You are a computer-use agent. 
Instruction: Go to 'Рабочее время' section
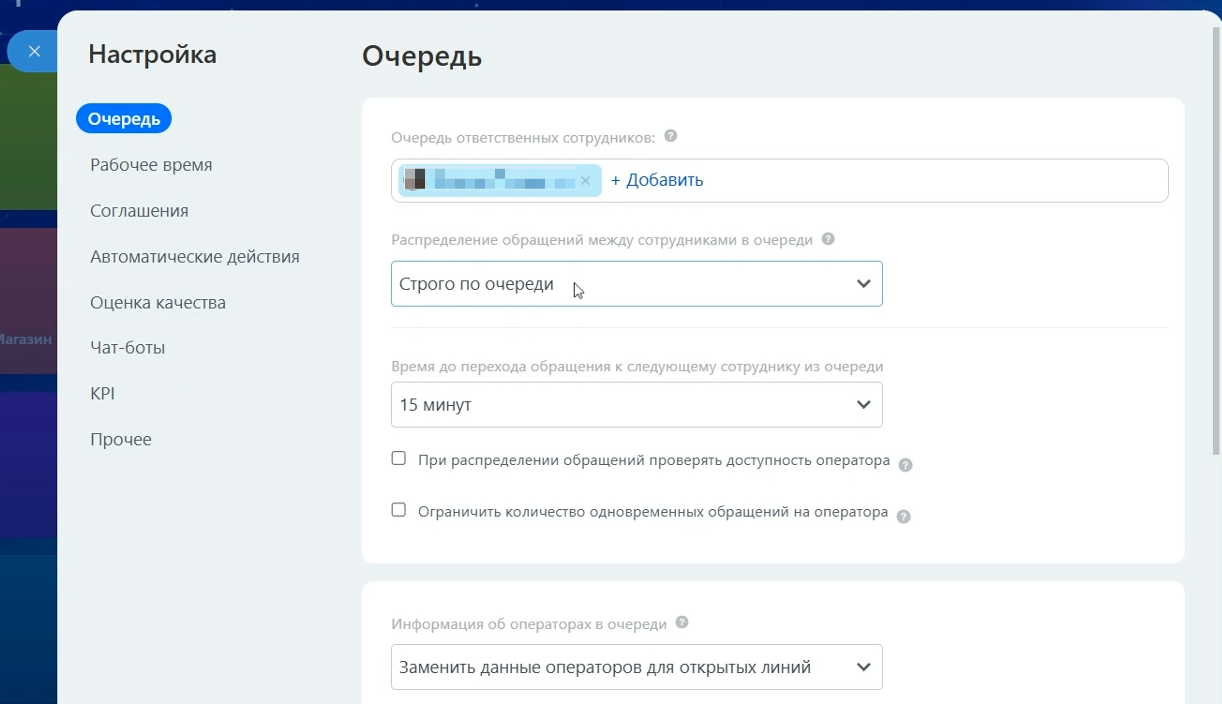(151, 165)
